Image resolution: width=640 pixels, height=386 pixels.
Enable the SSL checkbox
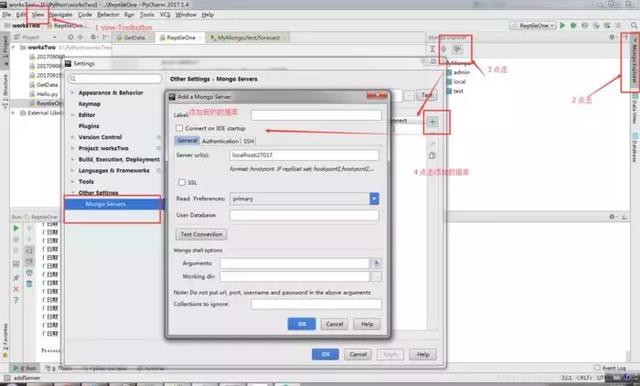pos(182,182)
